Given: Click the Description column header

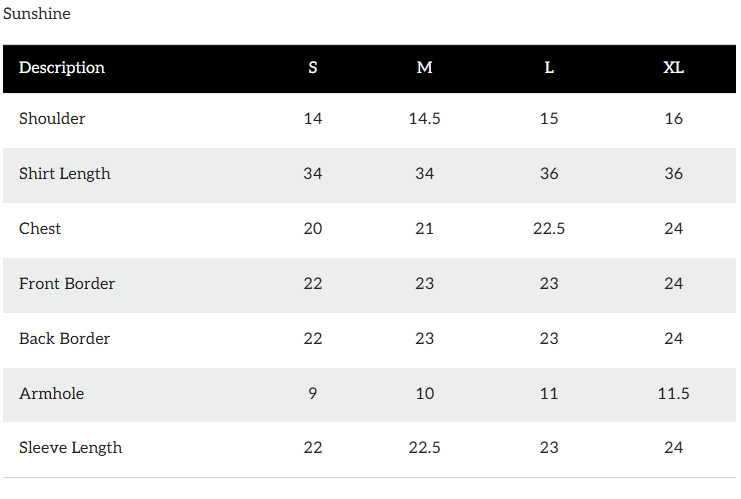Looking at the screenshot, I should coord(62,68).
